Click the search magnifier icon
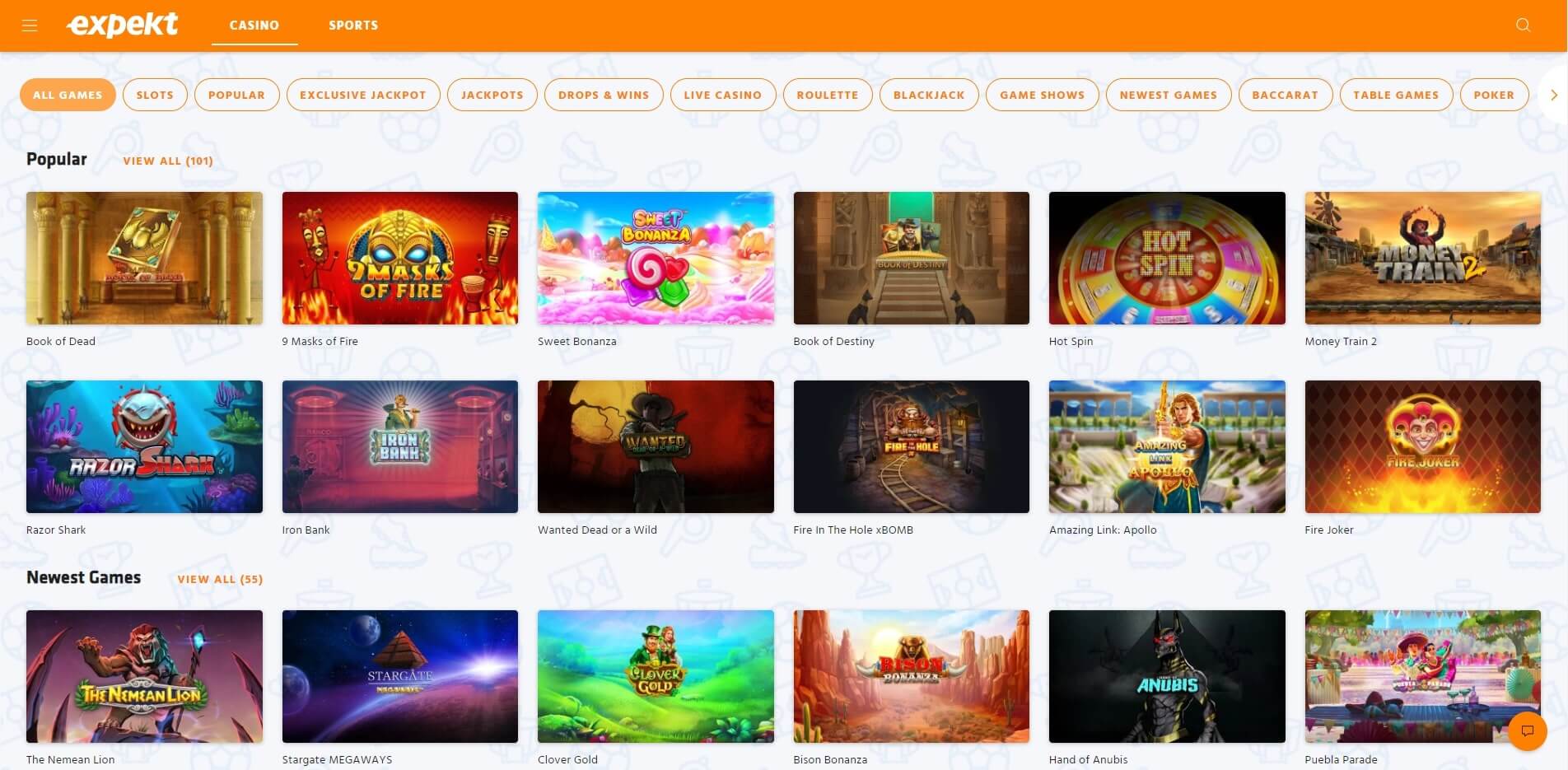The image size is (1568, 770). pos(1523,26)
